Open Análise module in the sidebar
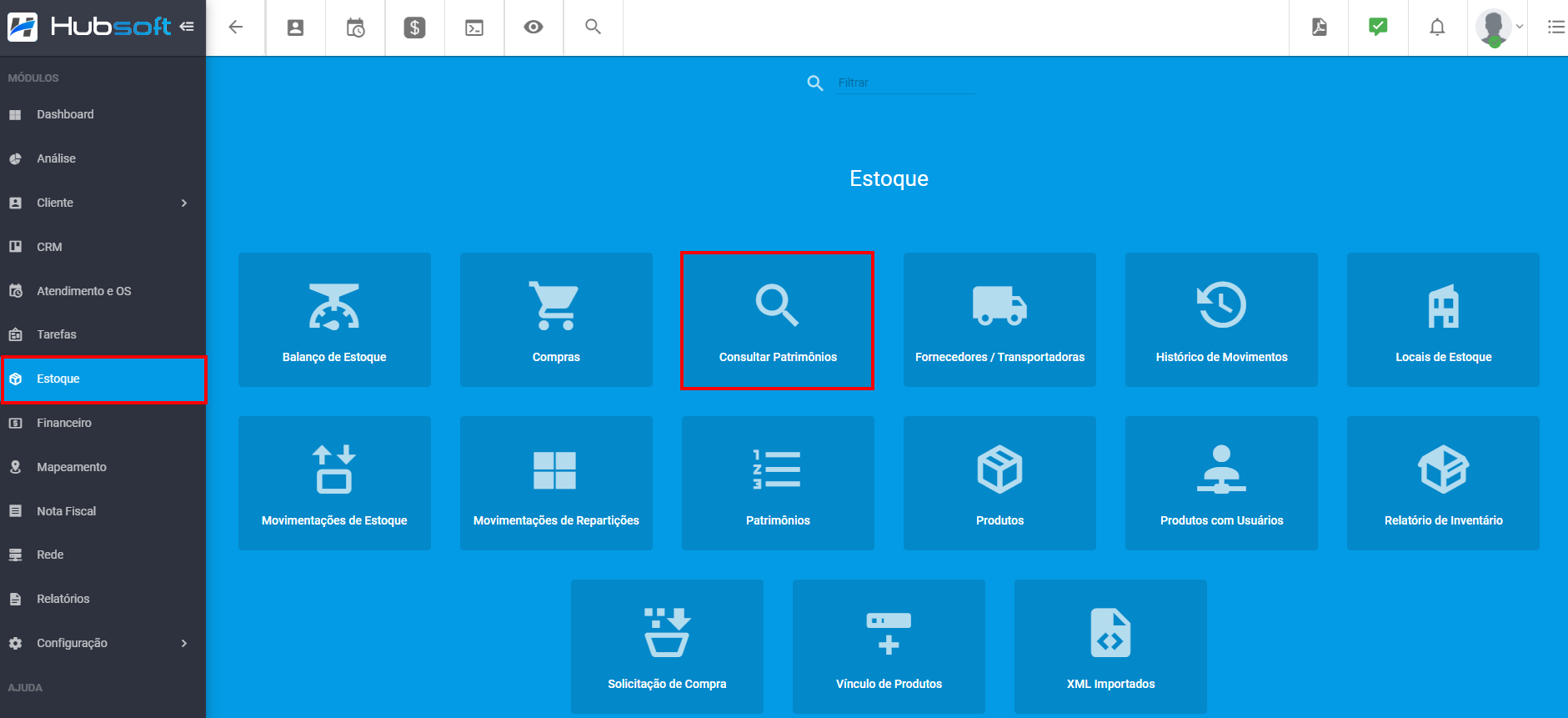1568x718 pixels. point(103,158)
